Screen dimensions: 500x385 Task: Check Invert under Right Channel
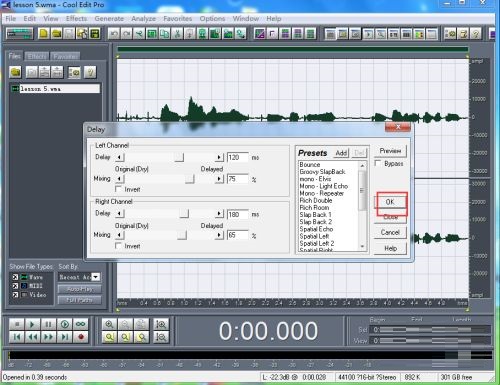tap(118, 246)
